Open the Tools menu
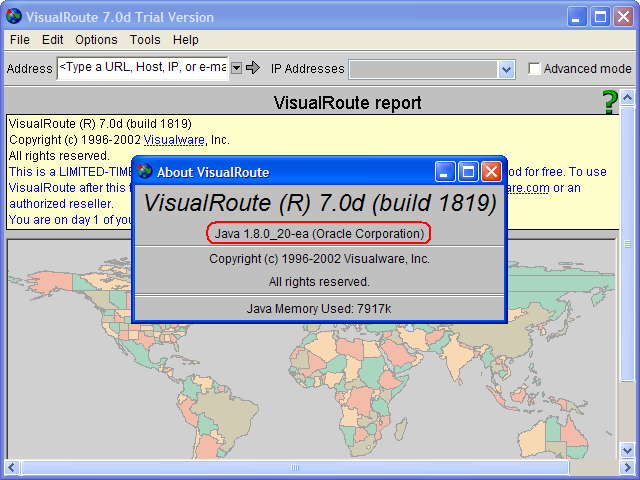 (x=145, y=40)
